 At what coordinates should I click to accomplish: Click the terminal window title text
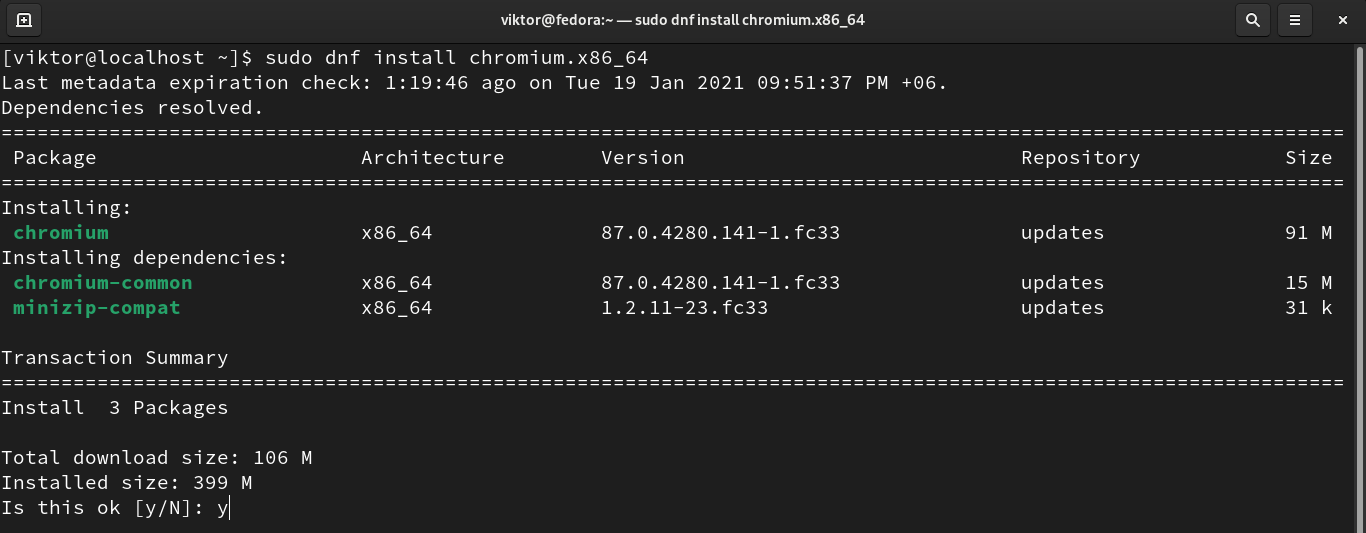(683, 19)
